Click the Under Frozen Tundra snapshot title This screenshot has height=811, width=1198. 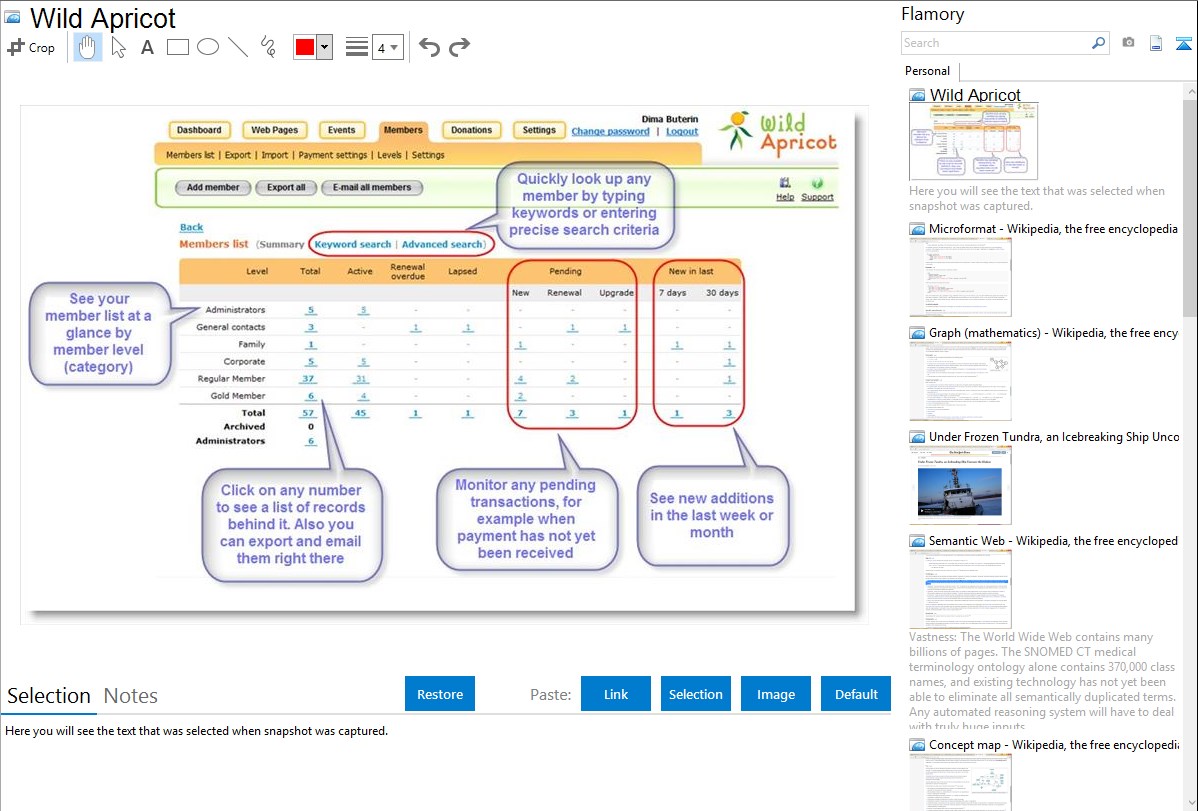pos(1054,436)
